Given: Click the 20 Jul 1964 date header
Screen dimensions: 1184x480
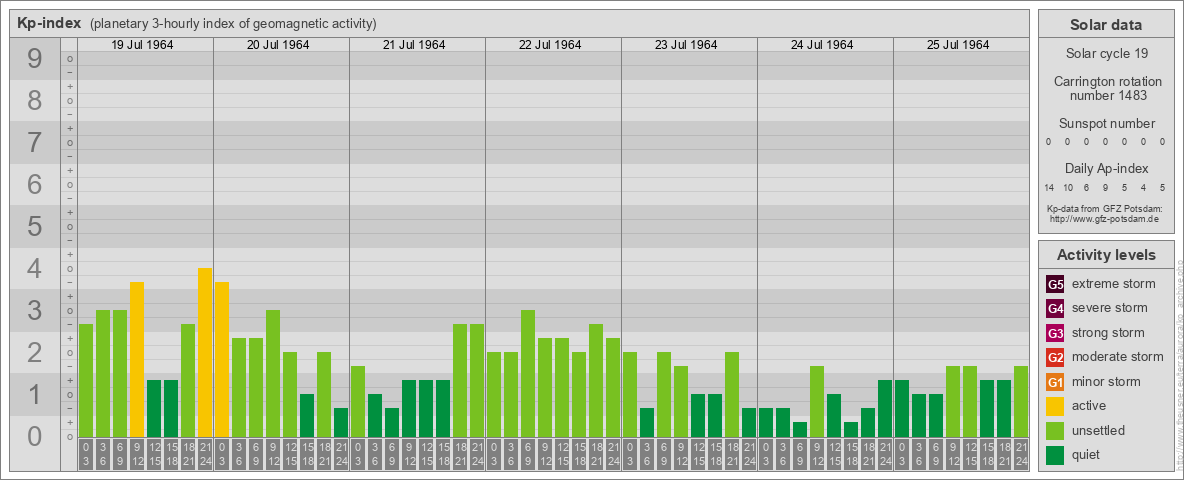Looking at the screenshot, I should tap(278, 45).
